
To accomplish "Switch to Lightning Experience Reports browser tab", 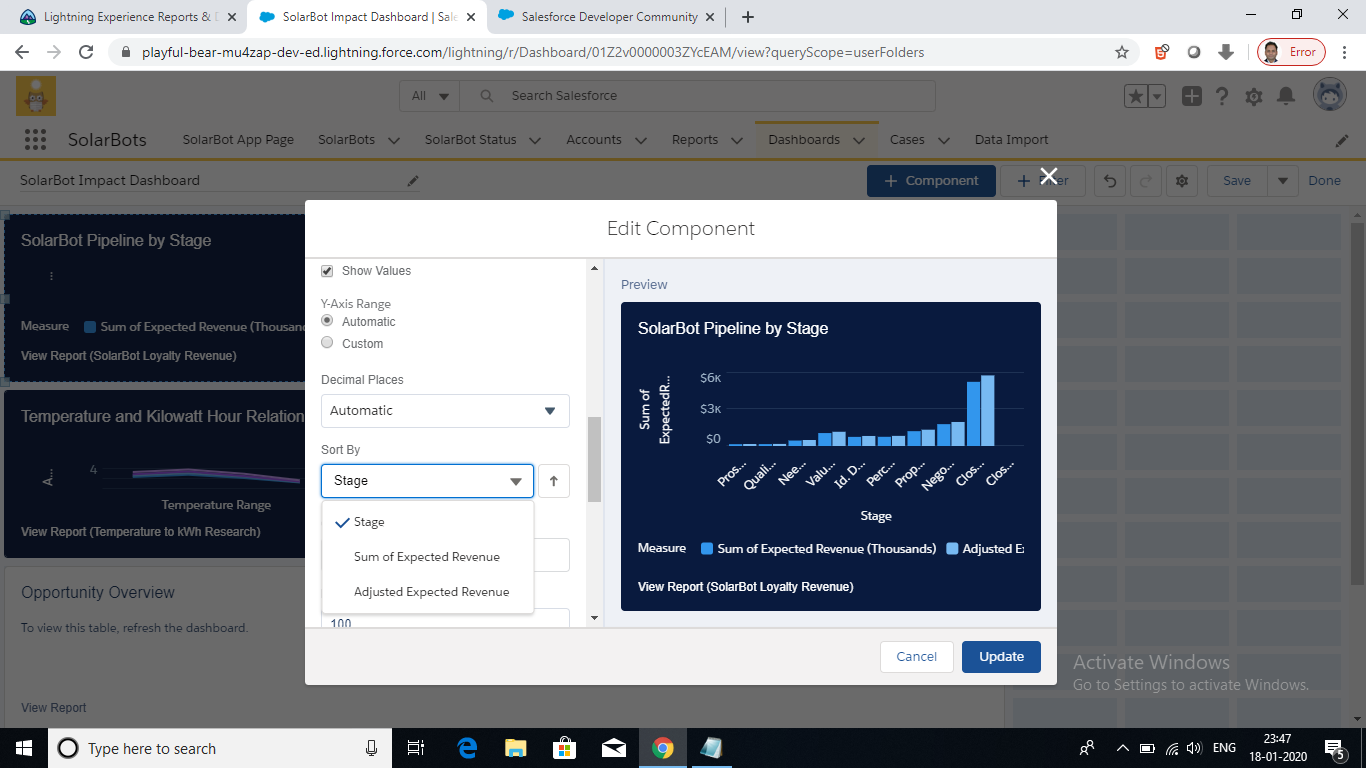I will point(127,17).
